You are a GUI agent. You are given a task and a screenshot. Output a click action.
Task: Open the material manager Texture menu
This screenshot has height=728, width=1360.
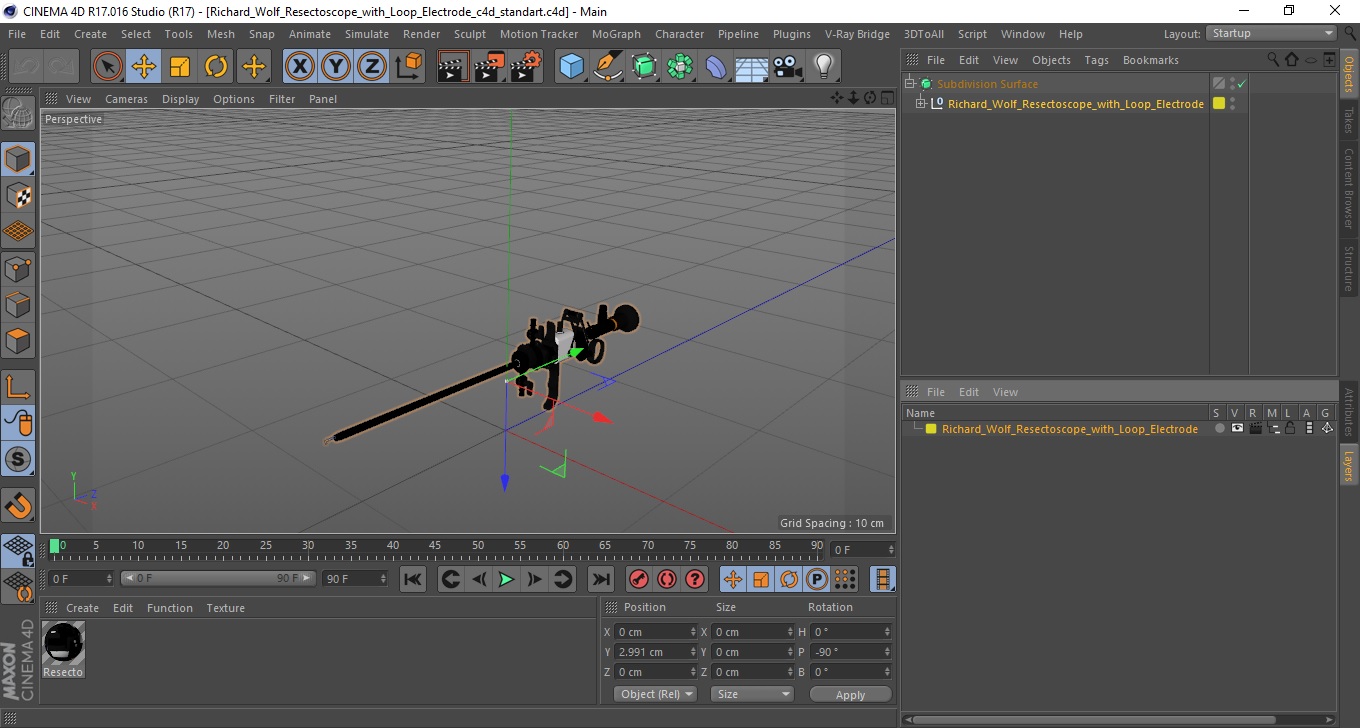225,608
